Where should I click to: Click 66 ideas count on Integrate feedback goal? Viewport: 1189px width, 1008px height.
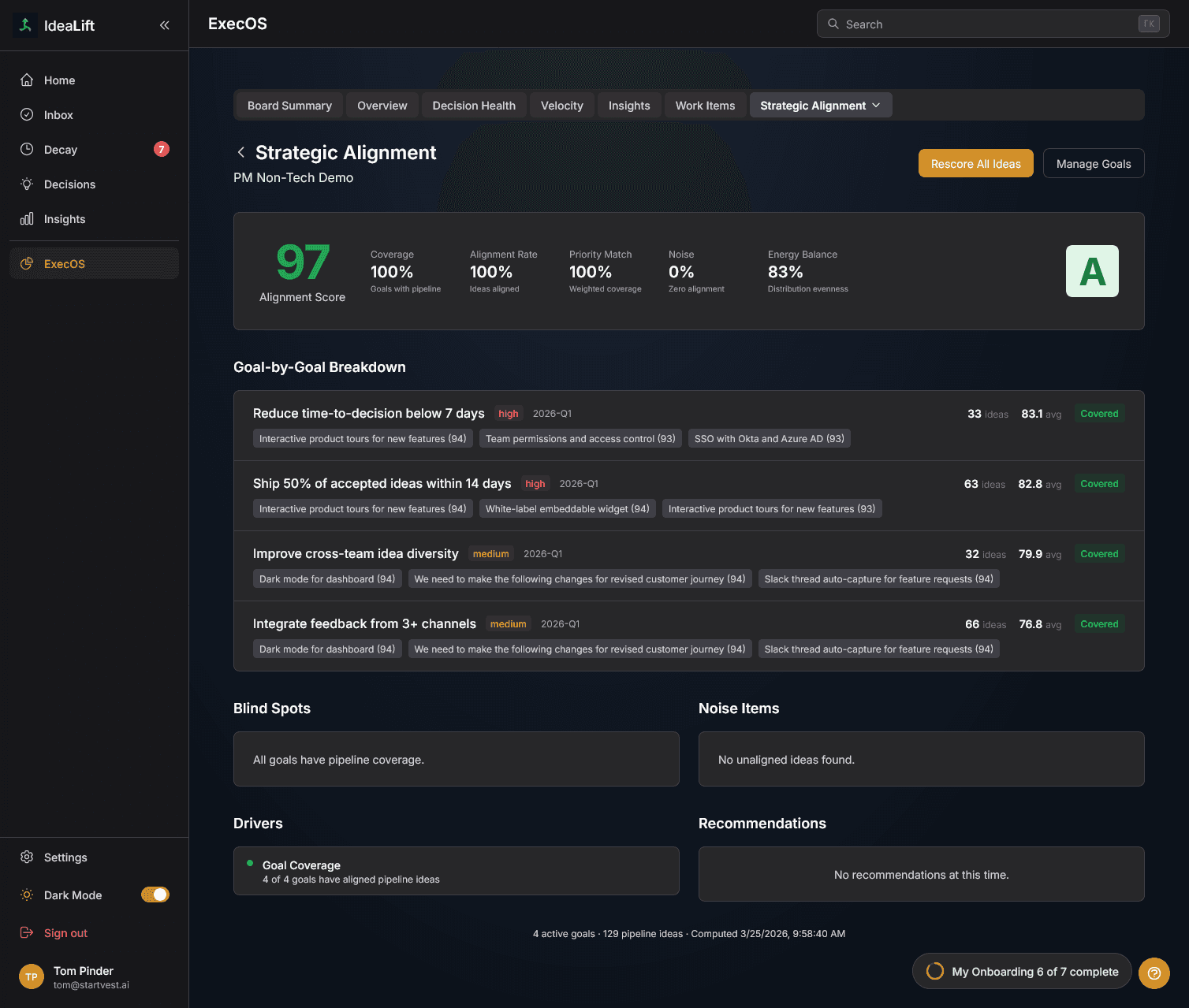point(986,624)
